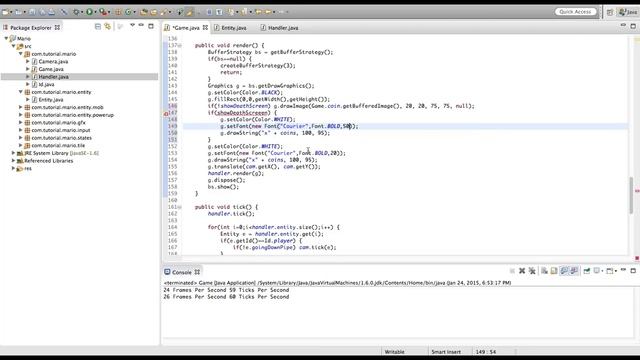The width and height of the screenshot is (640, 360).
Task: Click Smart Insert in status bar
Action: (x=446, y=351)
